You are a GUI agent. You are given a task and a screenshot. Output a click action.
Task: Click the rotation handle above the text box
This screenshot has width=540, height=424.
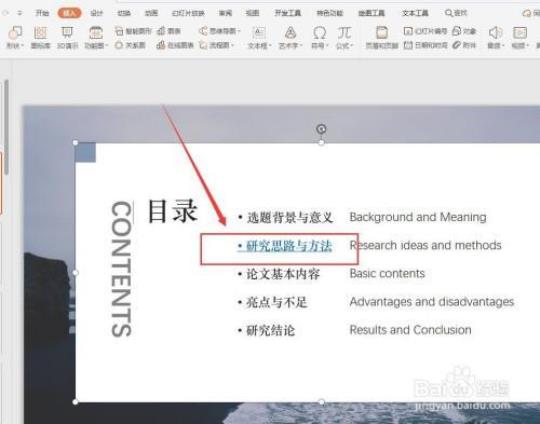pyautogui.click(x=321, y=129)
